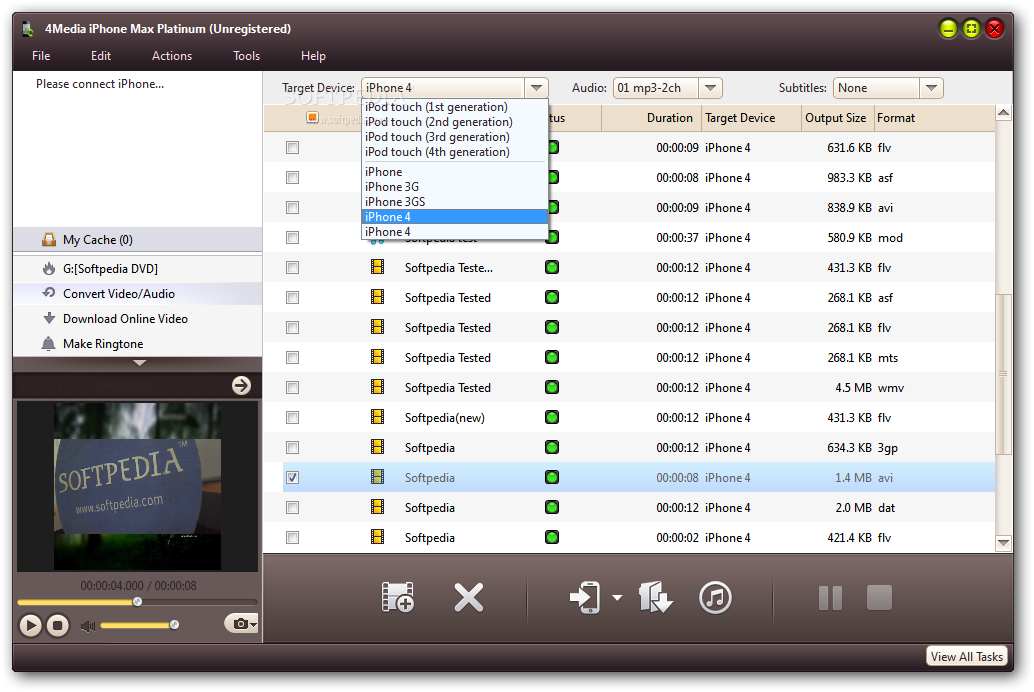Screen dimensions: 1034x692
Task: Click the film icon beside Softpedia(new)
Action: pos(377,417)
